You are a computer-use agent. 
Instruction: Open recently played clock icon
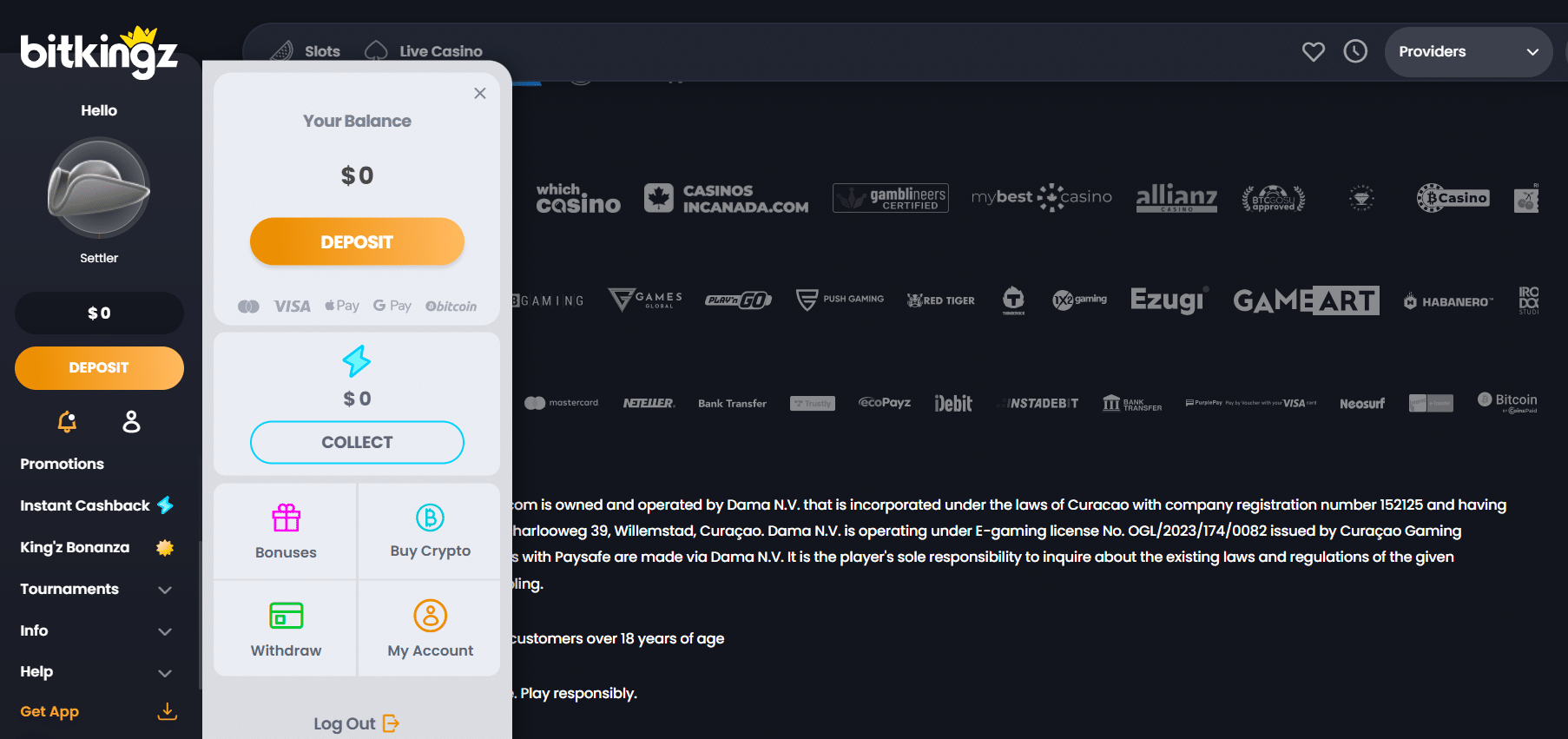click(x=1354, y=52)
